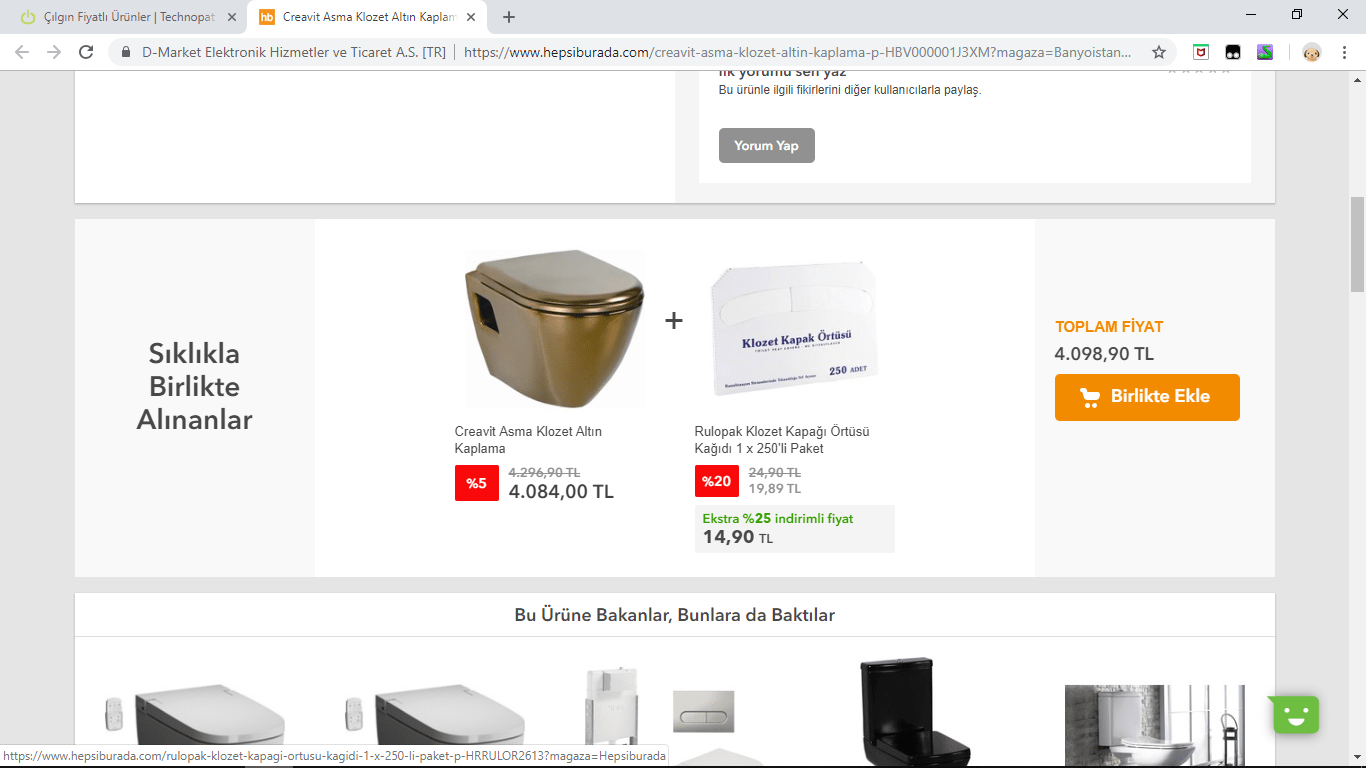Viewport: 1366px width, 768px height.
Task: Click the Yorum Yap button
Action: (766, 146)
